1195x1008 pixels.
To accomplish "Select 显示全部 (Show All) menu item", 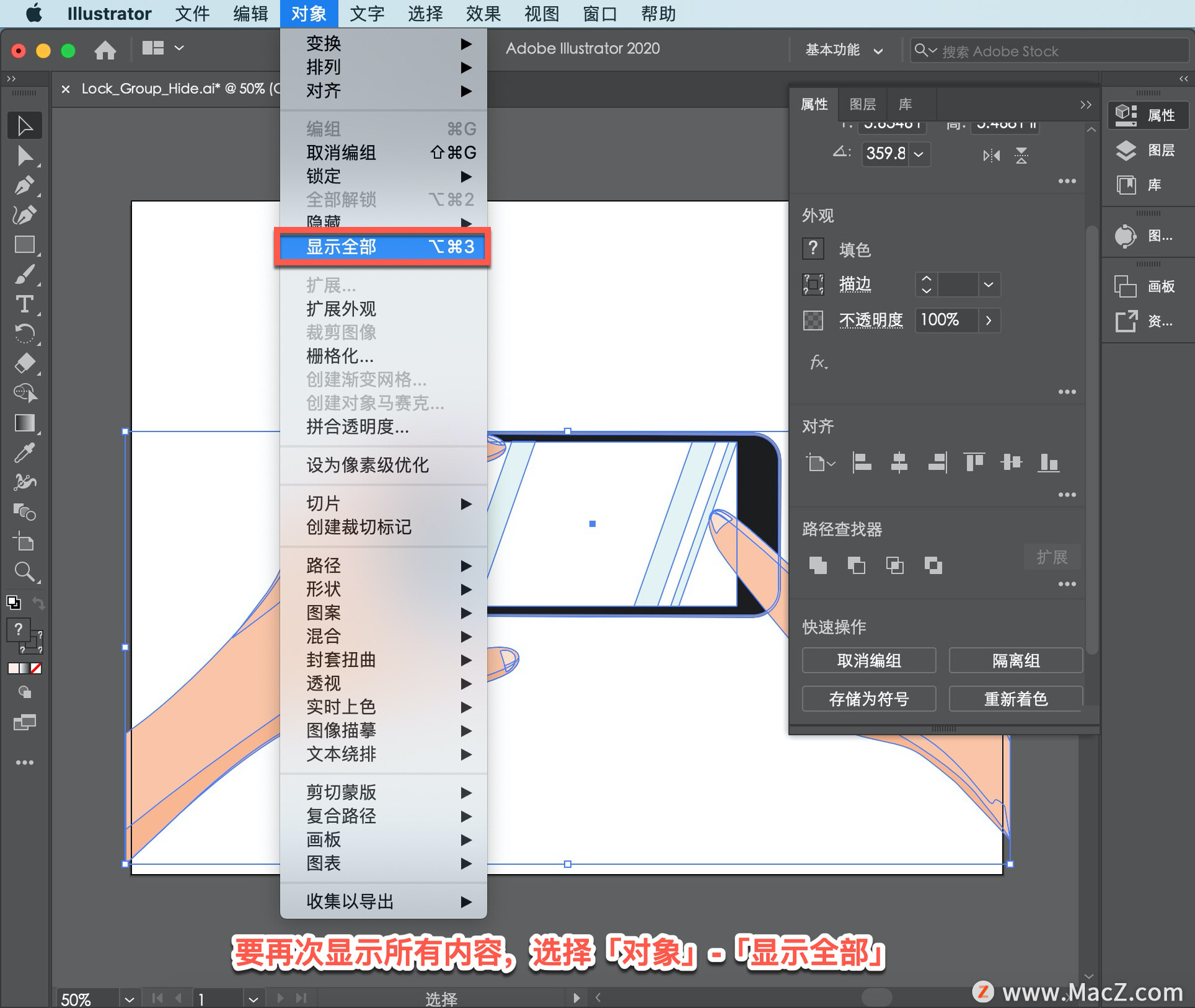I will point(384,248).
